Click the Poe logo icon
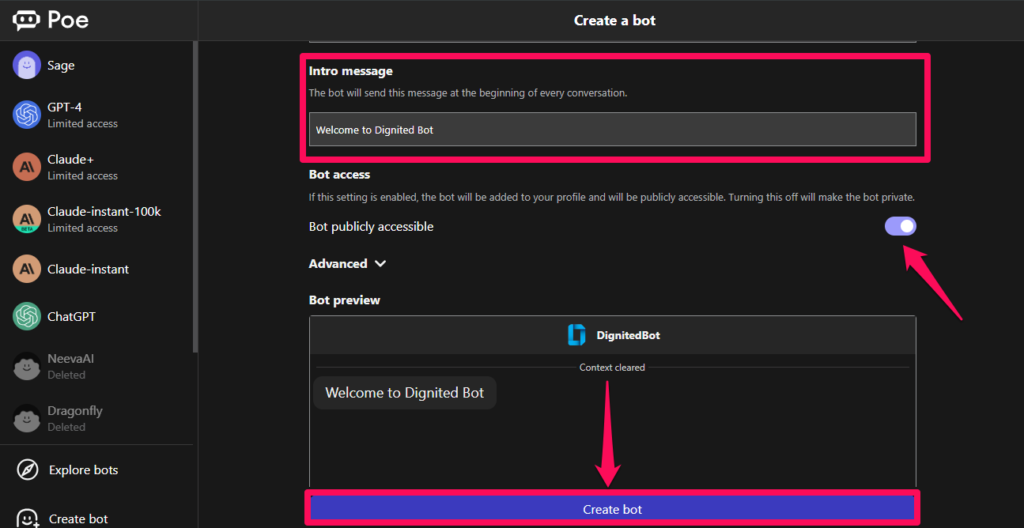 coord(26,20)
